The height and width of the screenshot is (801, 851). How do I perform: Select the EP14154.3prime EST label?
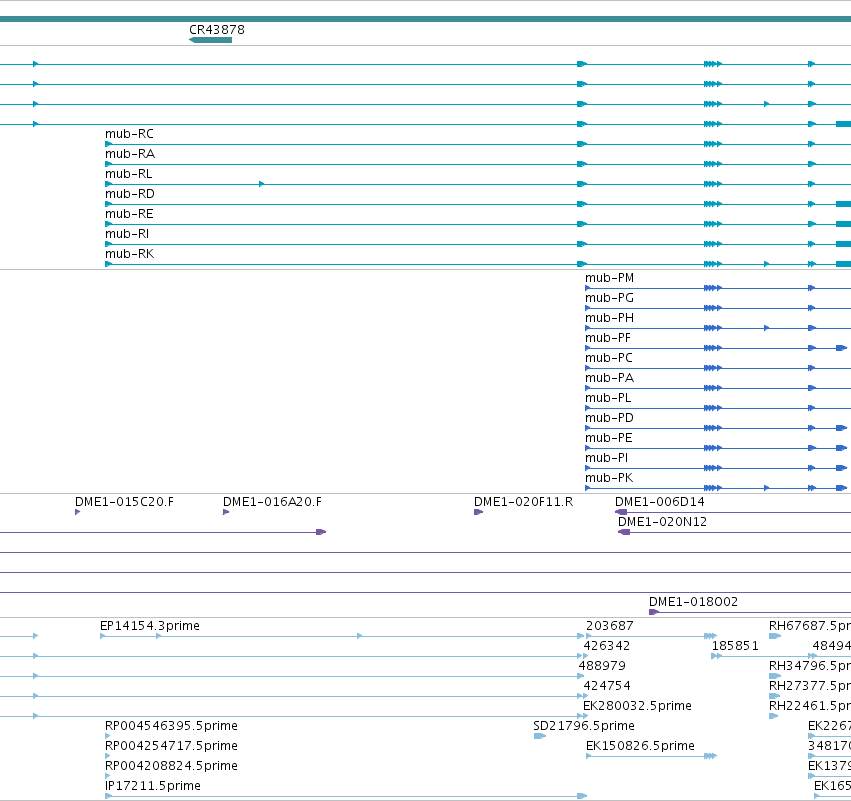pos(150,626)
